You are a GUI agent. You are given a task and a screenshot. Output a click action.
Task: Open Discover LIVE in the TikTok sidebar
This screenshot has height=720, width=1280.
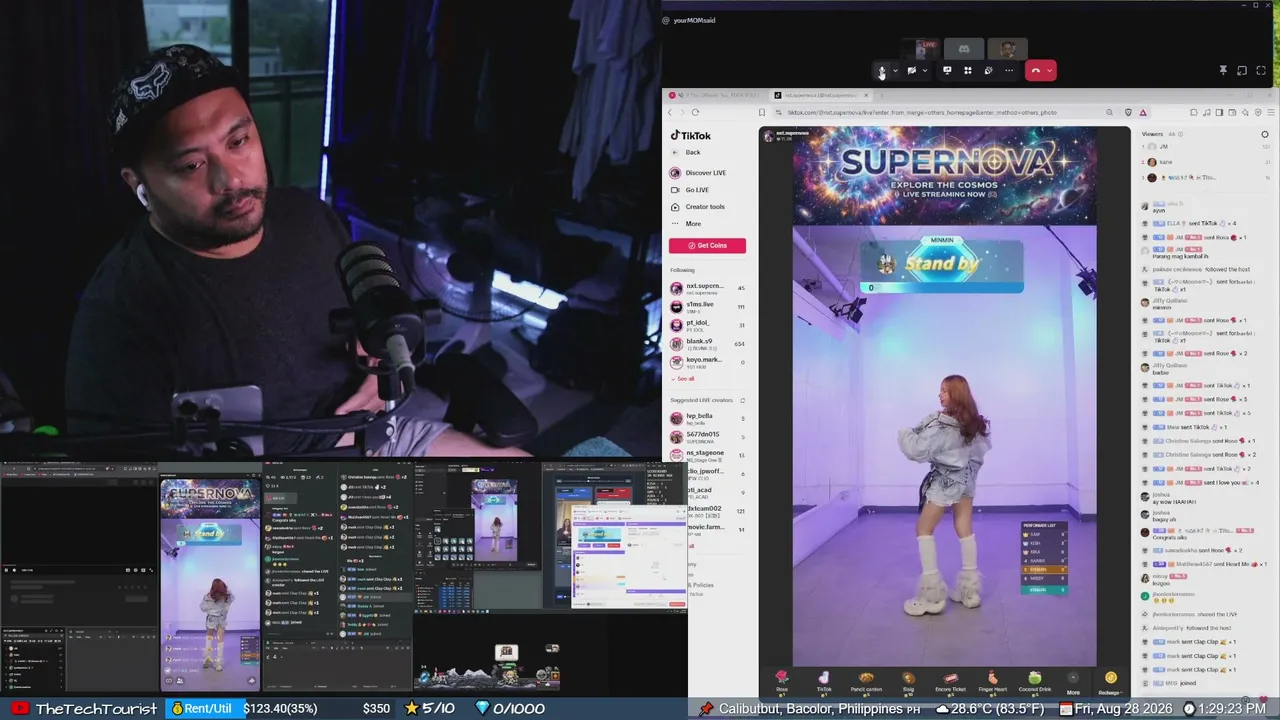click(698, 173)
